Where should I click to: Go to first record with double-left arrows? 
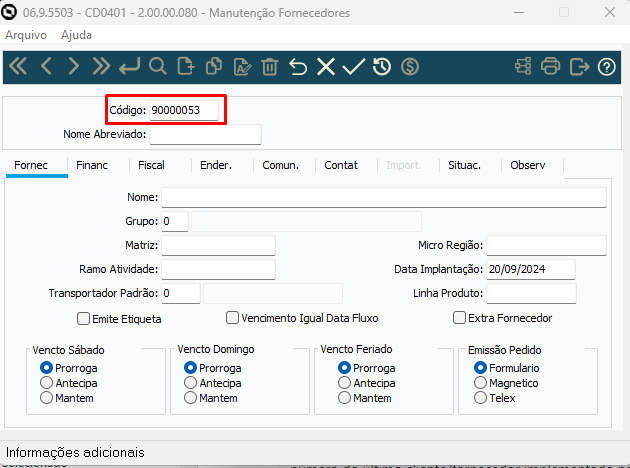(x=18, y=66)
